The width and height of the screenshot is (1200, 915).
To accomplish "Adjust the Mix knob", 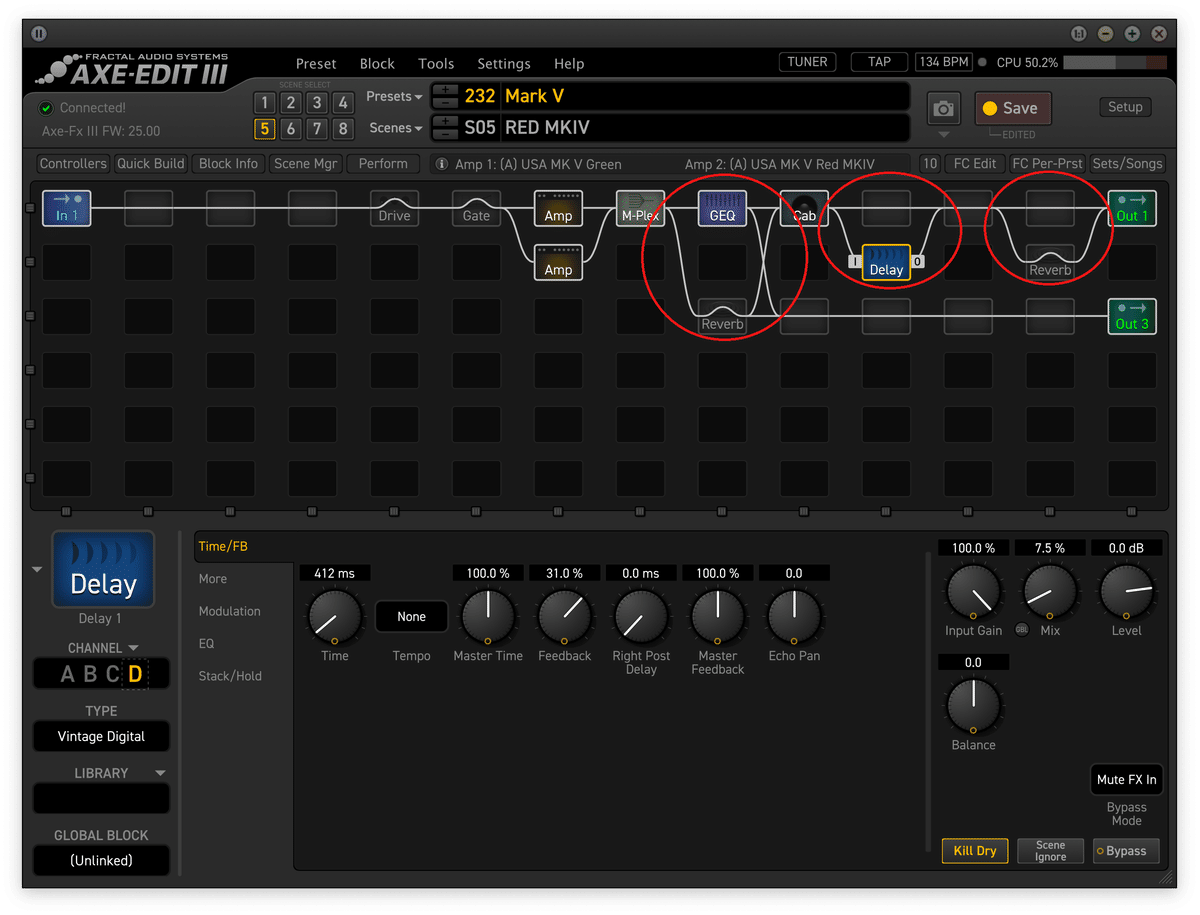I will pos(1049,593).
